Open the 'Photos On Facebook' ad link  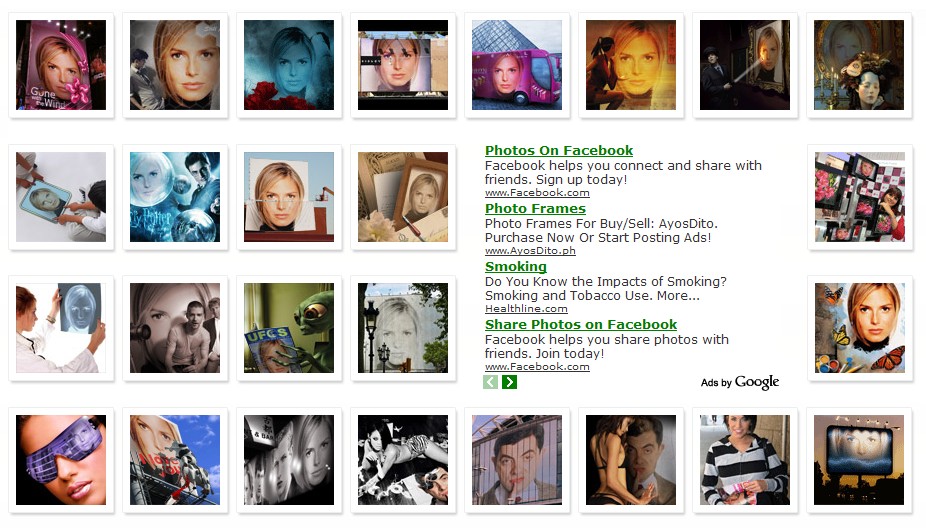pos(559,151)
